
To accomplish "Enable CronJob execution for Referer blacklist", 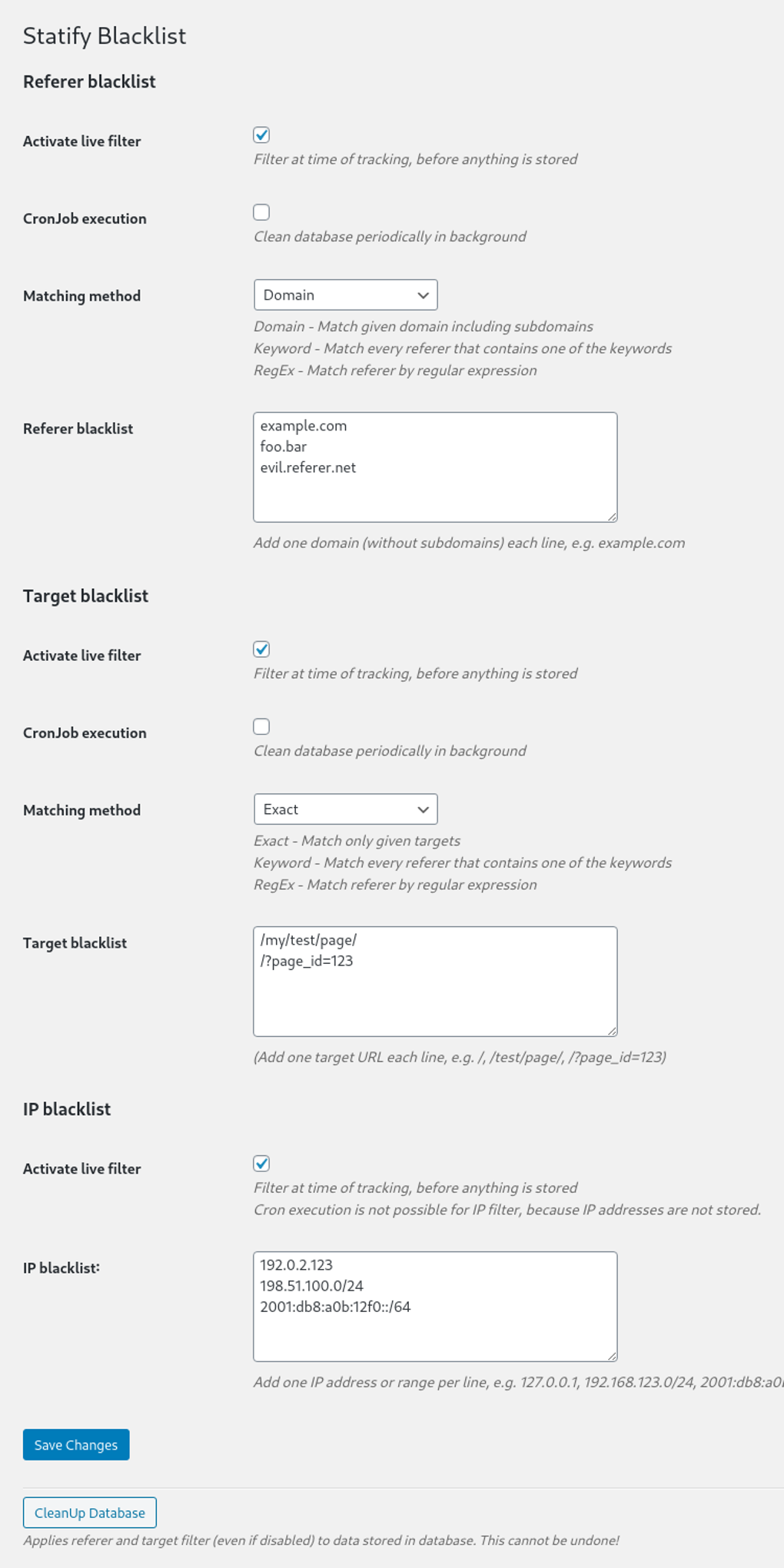I will coord(261,211).
